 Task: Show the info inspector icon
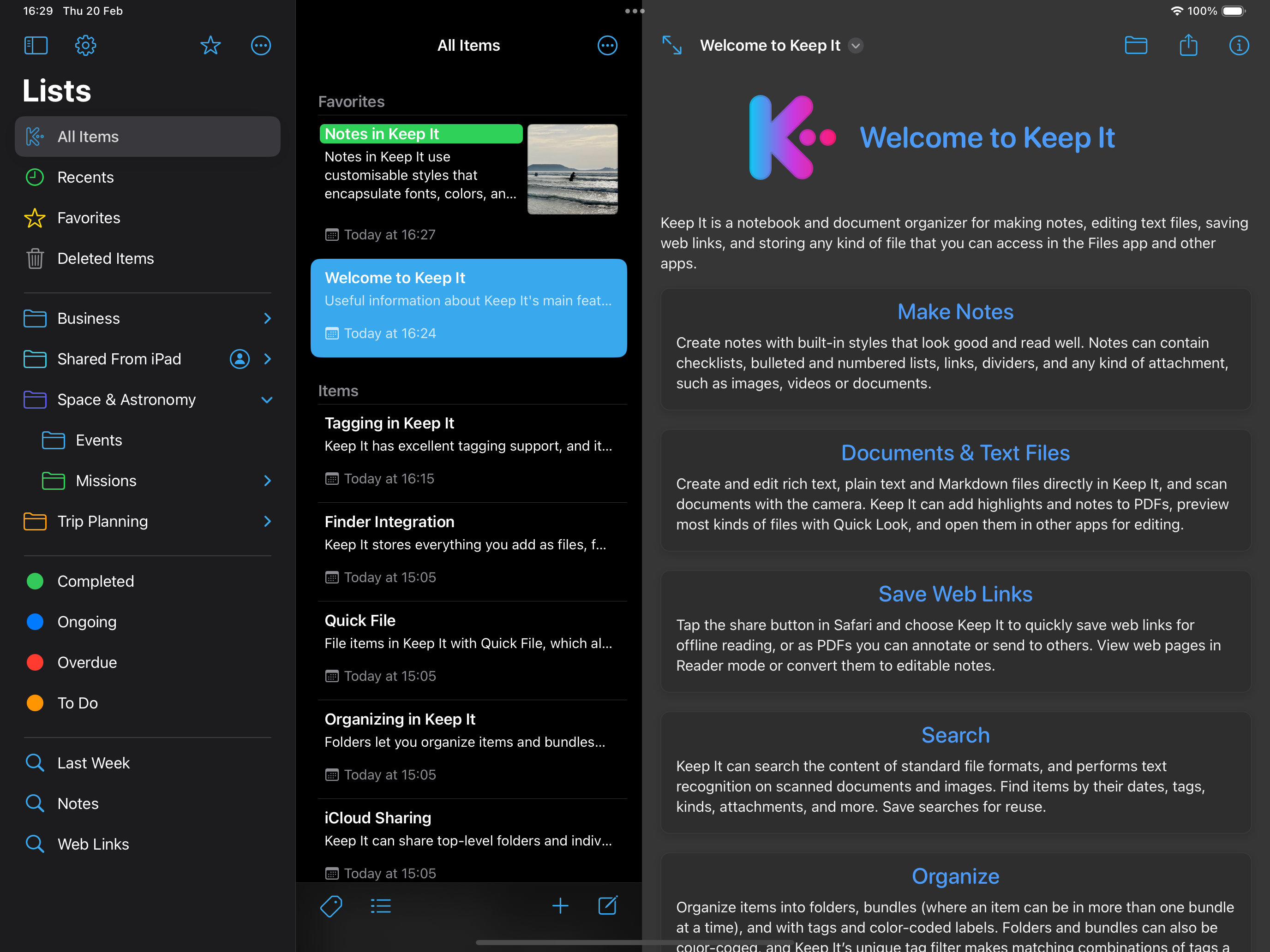click(1239, 45)
